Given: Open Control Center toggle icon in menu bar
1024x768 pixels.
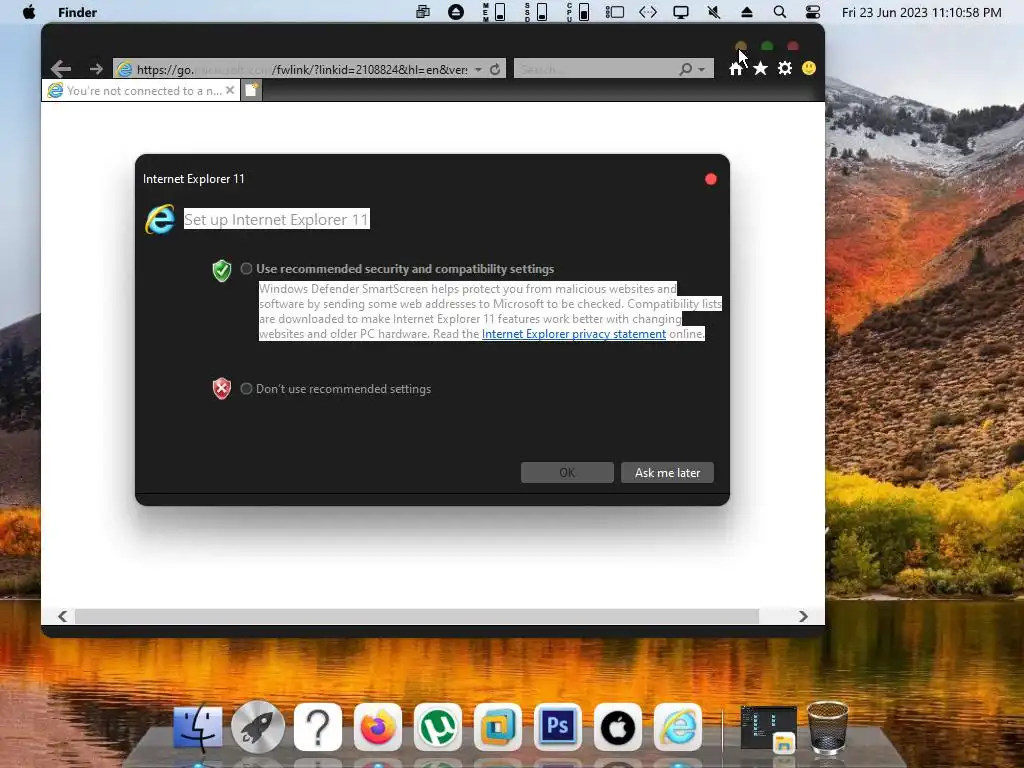Looking at the screenshot, I should (x=812, y=12).
